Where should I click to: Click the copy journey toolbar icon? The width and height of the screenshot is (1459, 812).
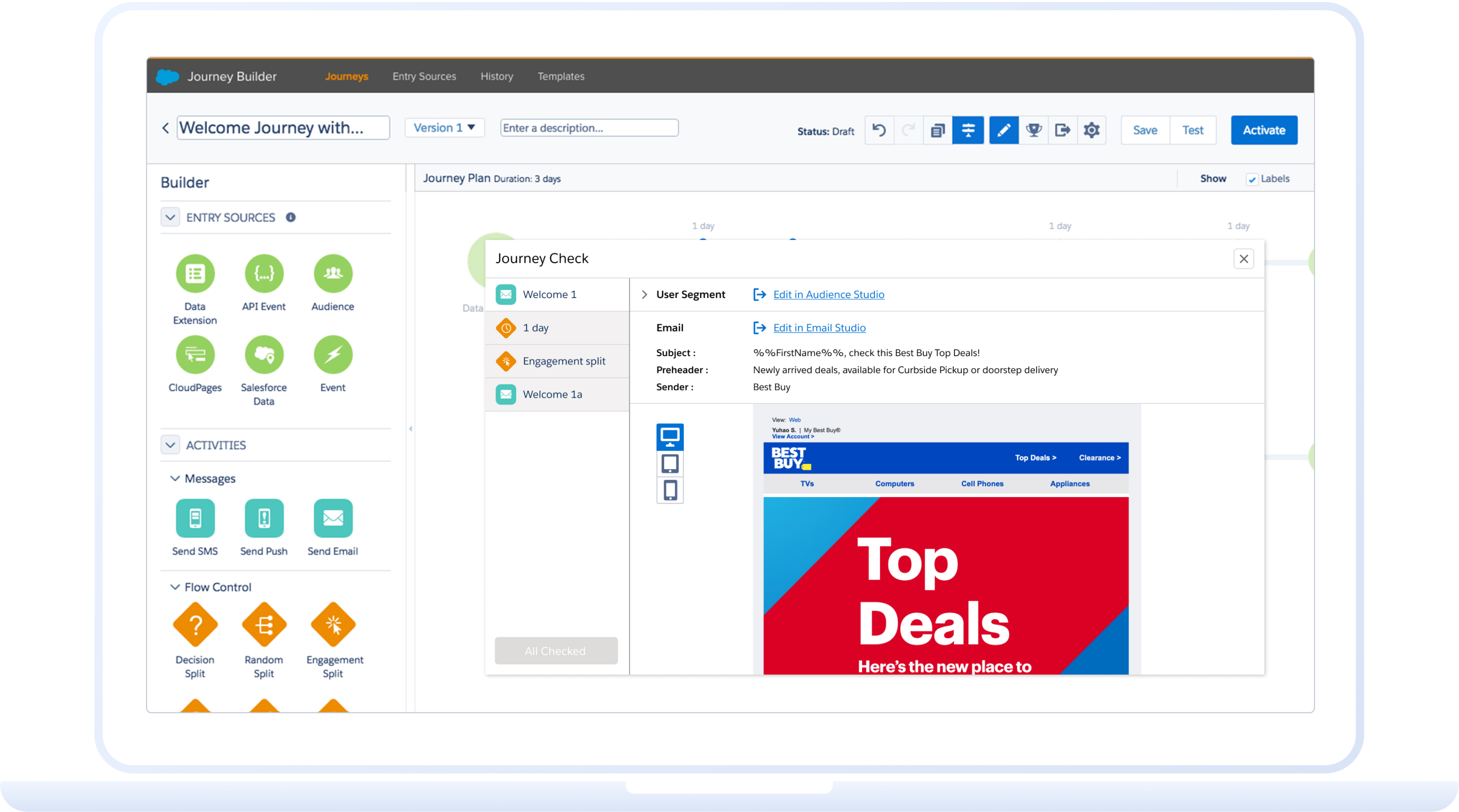tap(937, 130)
